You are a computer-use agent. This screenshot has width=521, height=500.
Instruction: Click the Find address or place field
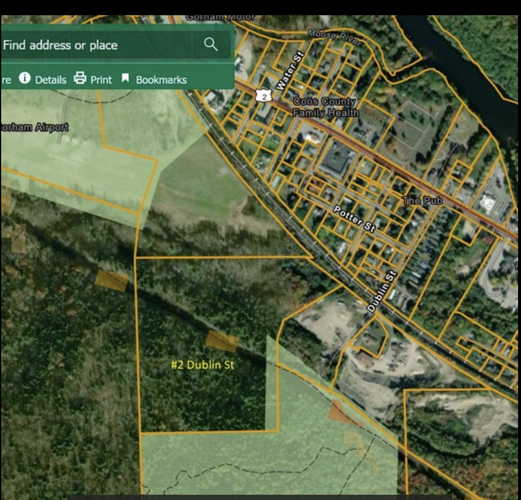[x=97, y=45]
